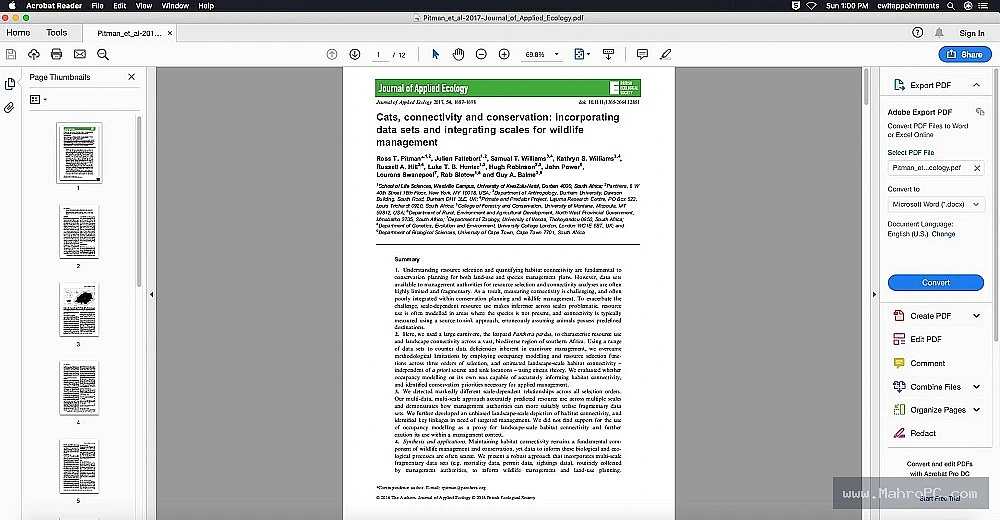The image size is (1000, 520).
Task: Open the Find text magnifier icon
Action: tap(103, 54)
